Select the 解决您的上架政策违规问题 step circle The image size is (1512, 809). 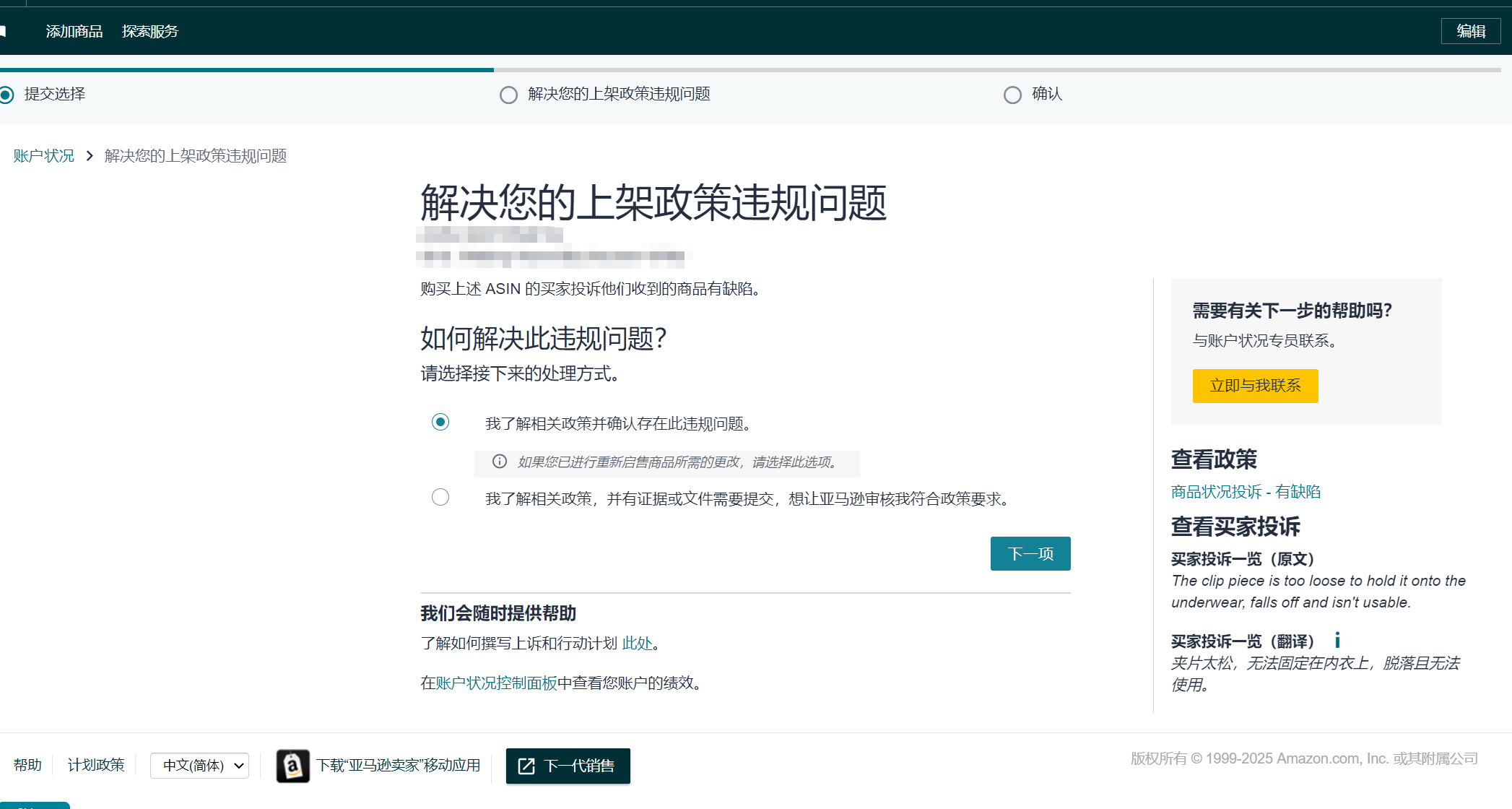508,95
